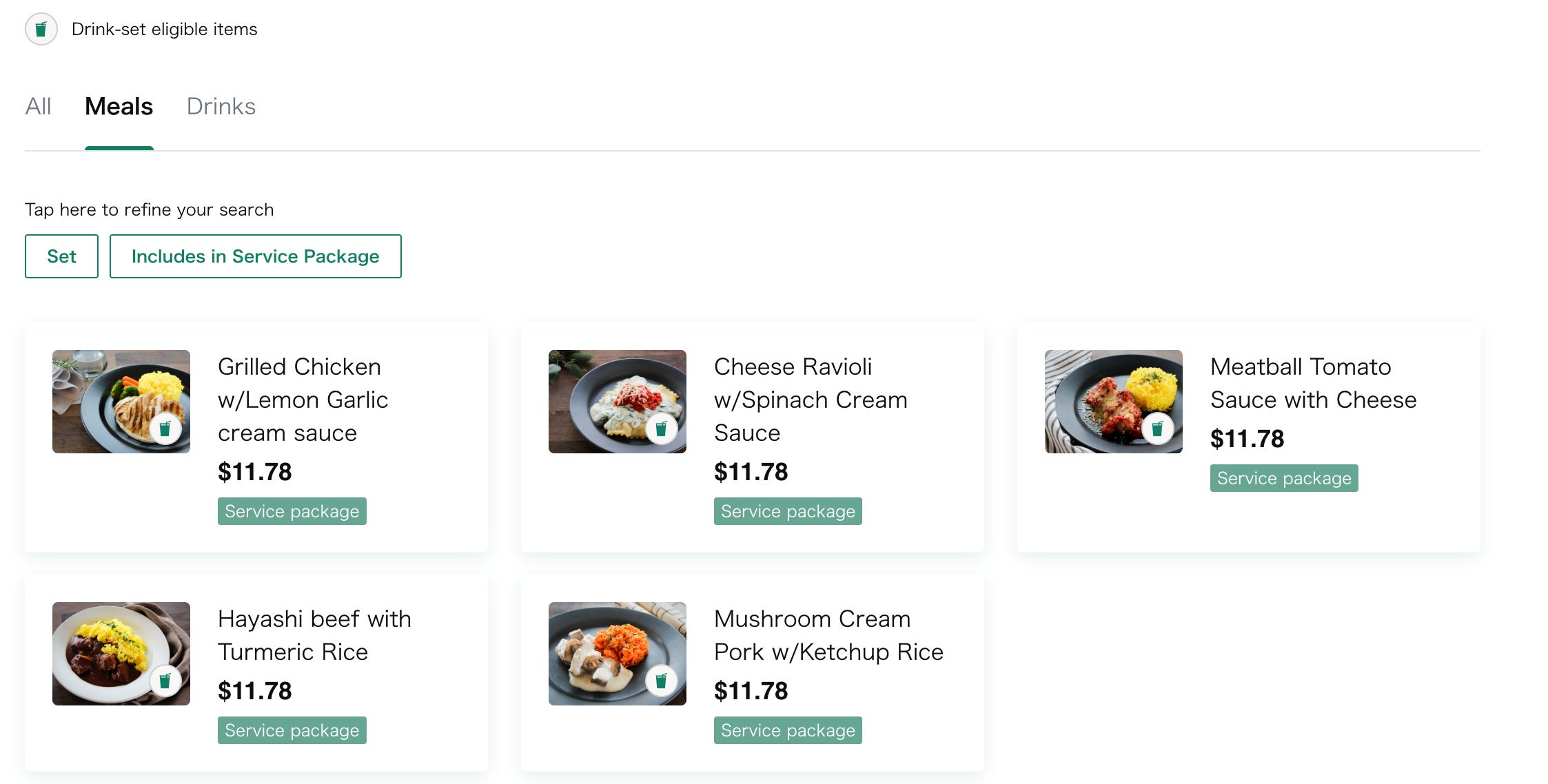
Task: Select the Grilled Chicken w/Lemon Garlic item
Action: coord(303,400)
